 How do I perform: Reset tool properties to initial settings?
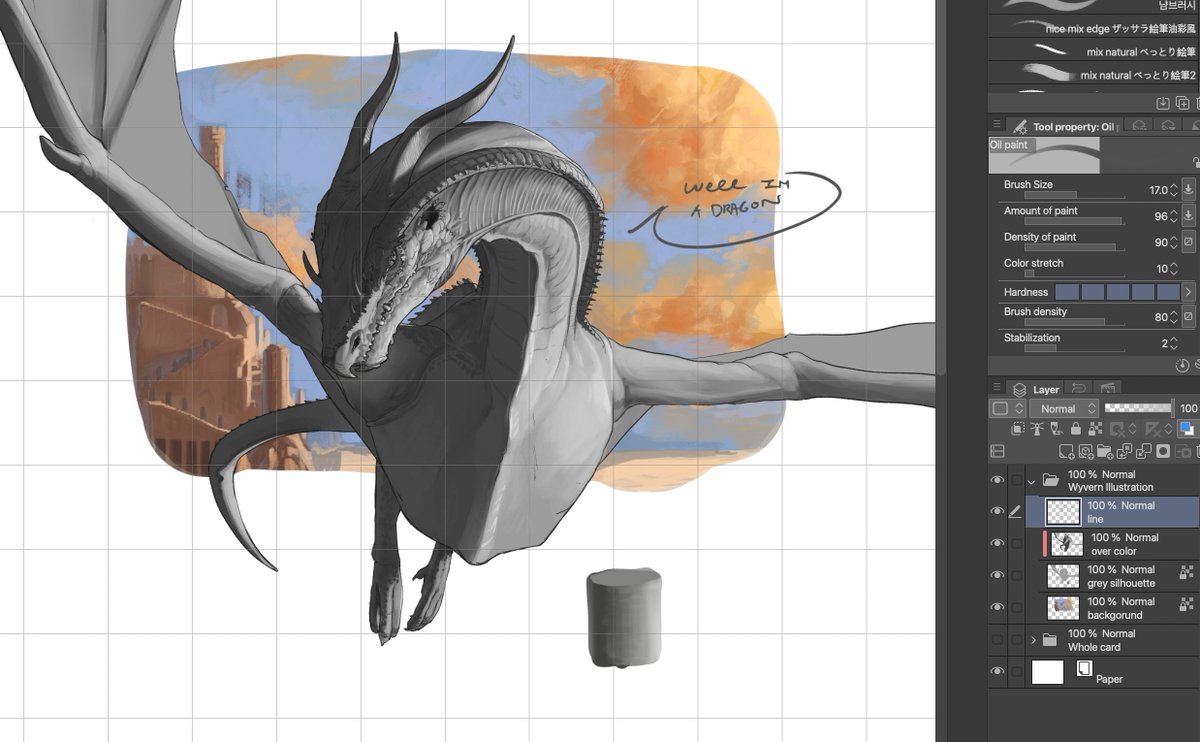pyautogui.click(x=1182, y=366)
